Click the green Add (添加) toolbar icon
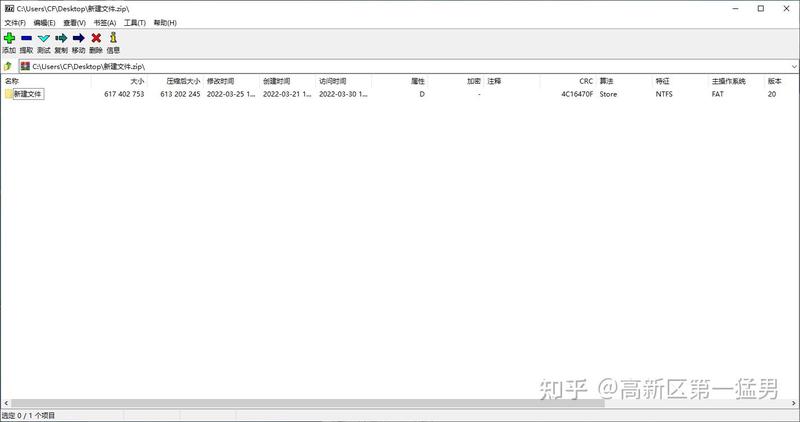The height and width of the screenshot is (422, 800). point(9,38)
